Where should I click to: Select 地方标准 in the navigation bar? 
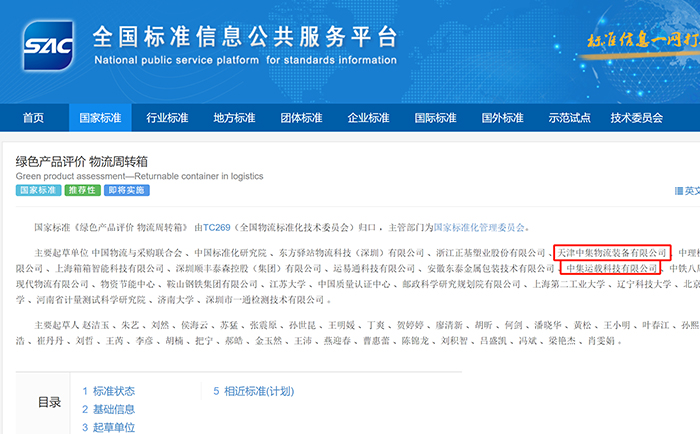[x=234, y=118]
